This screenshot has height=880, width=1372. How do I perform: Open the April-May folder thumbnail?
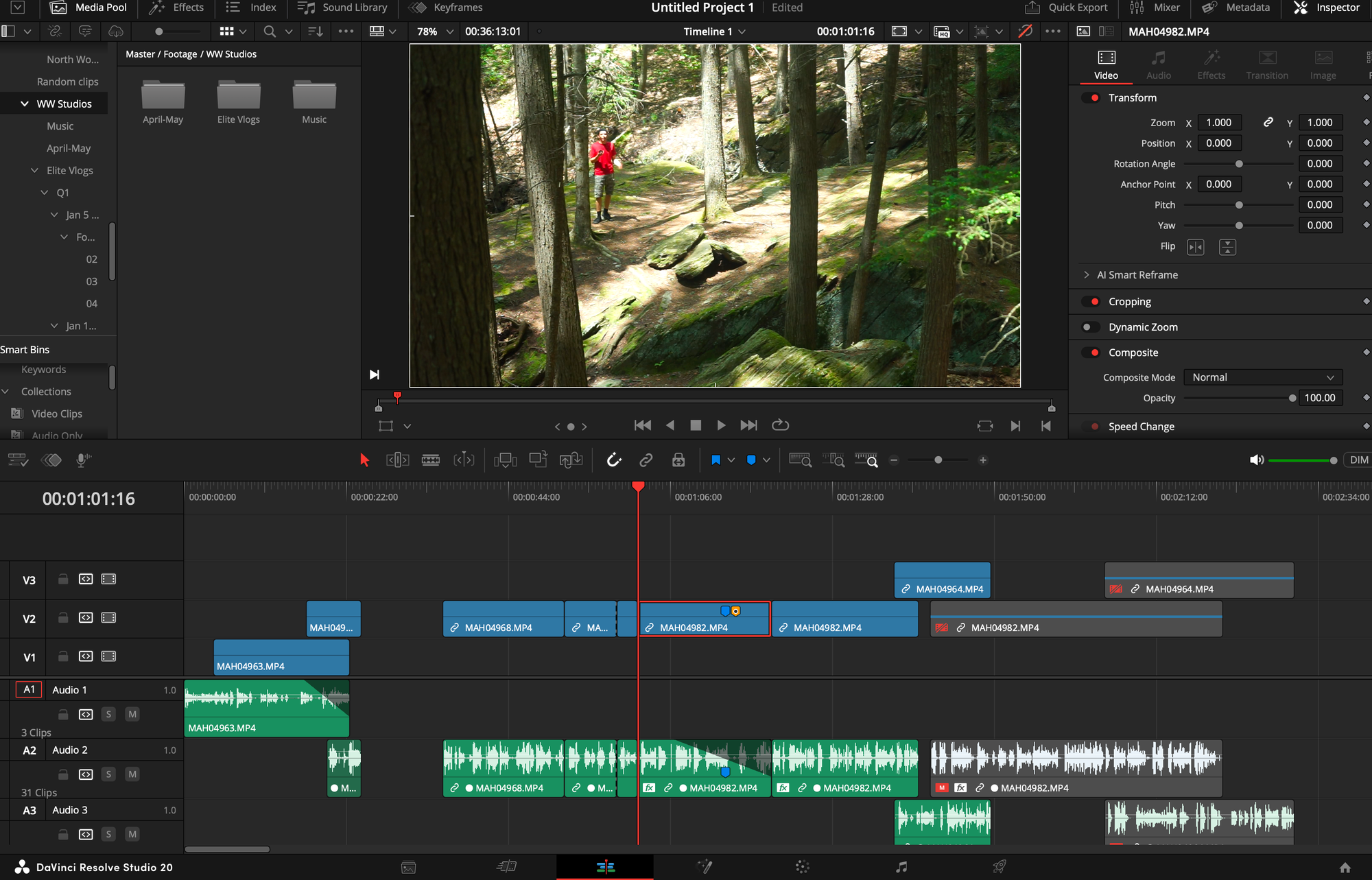163,95
